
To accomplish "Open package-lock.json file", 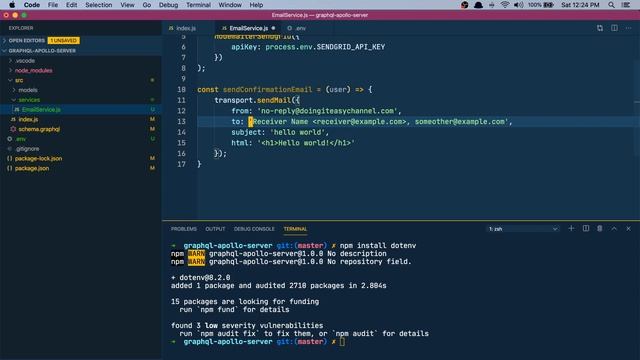I will pos(38,158).
